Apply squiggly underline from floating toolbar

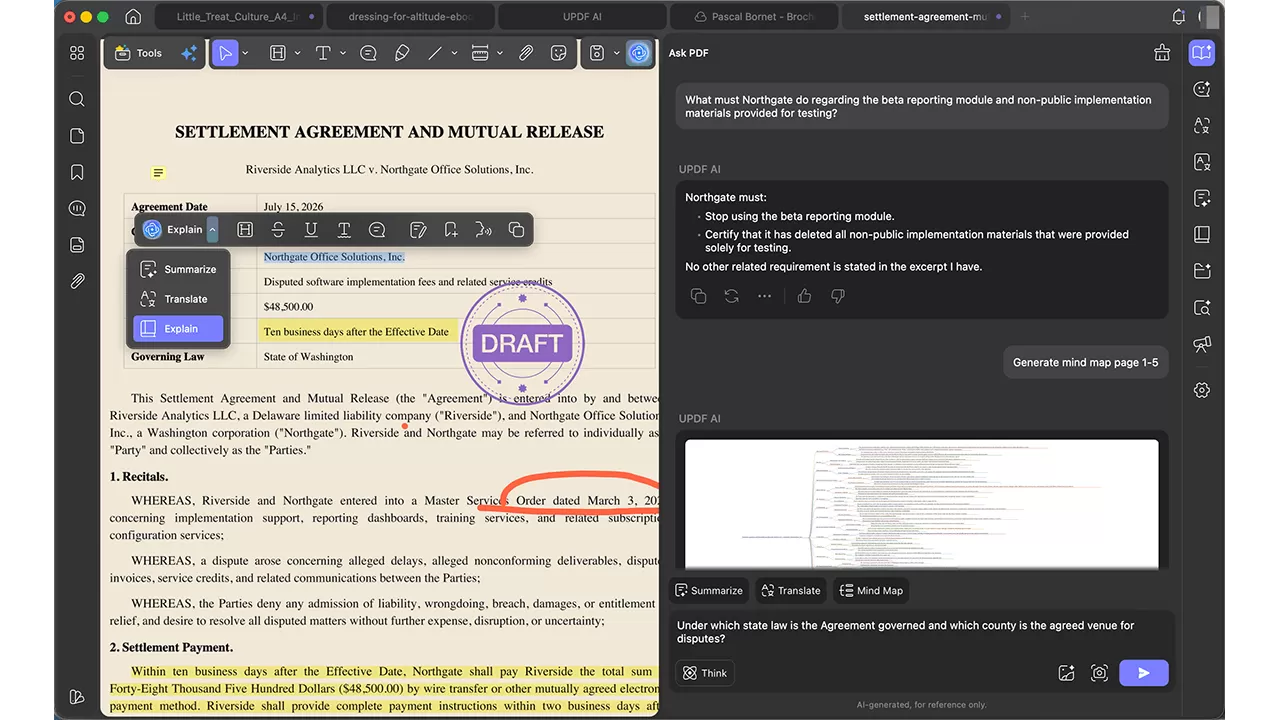(x=344, y=230)
